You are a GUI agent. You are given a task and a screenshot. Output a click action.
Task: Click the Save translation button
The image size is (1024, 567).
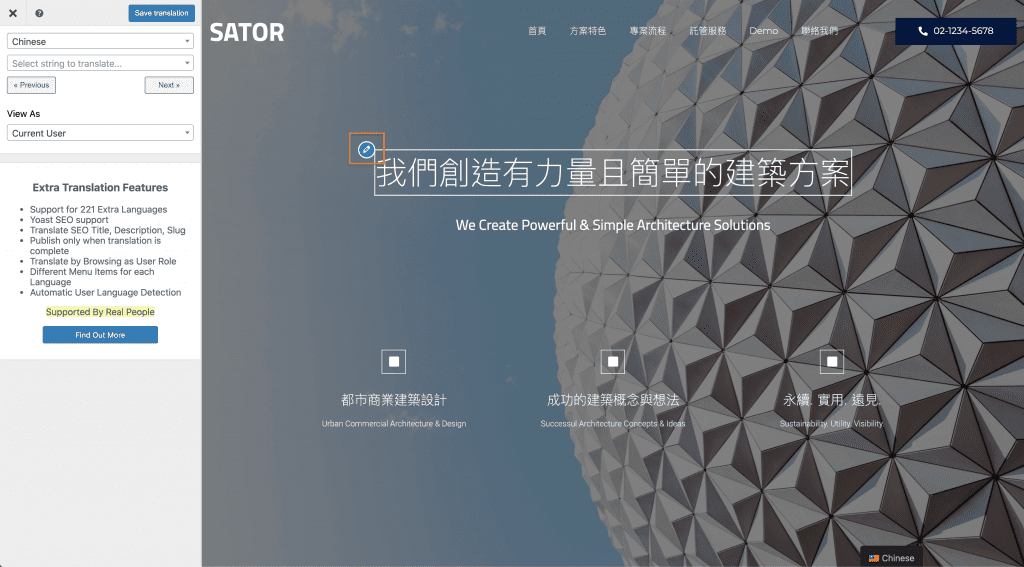[161, 13]
